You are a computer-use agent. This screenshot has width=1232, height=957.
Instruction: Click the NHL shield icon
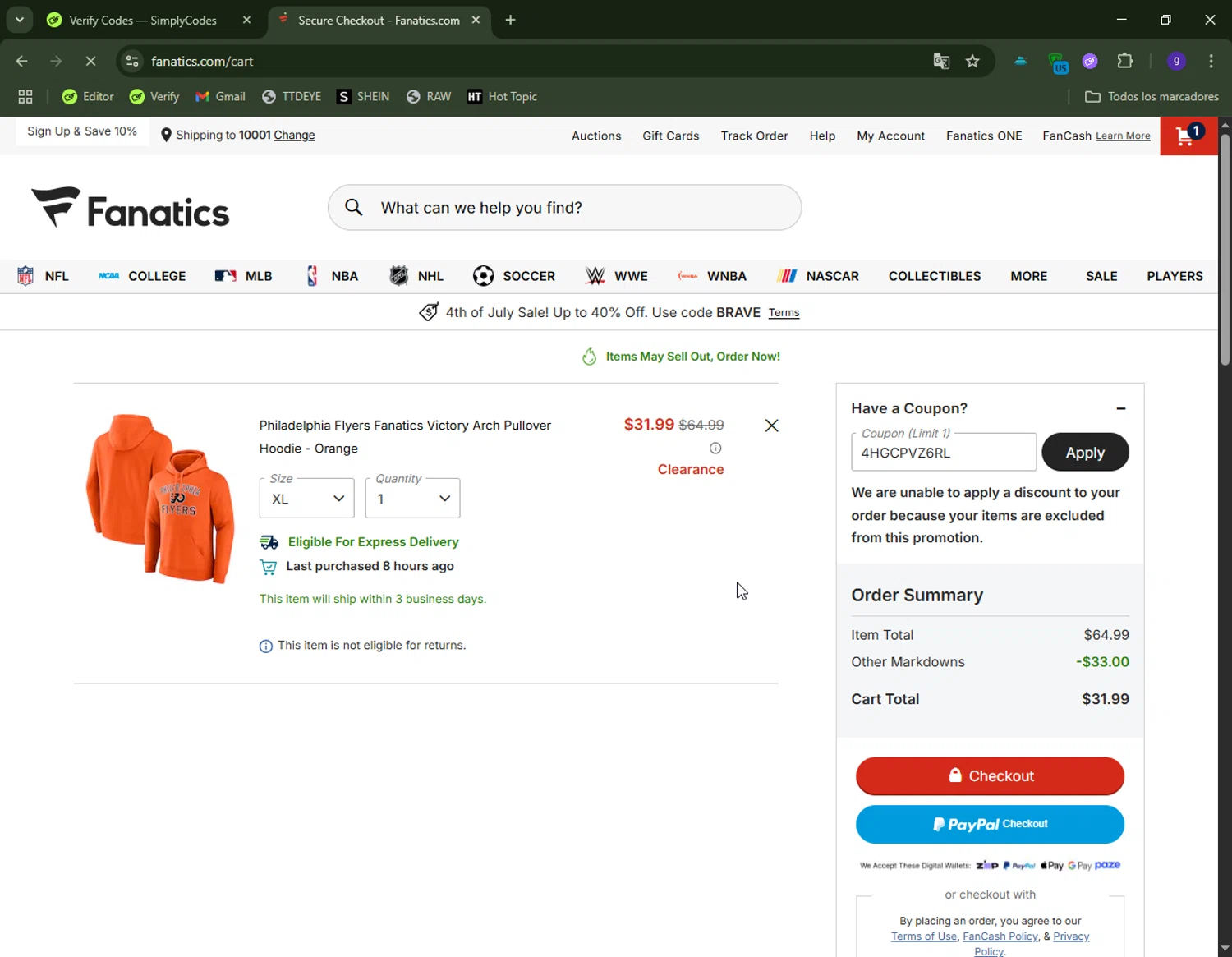pyautogui.click(x=398, y=276)
